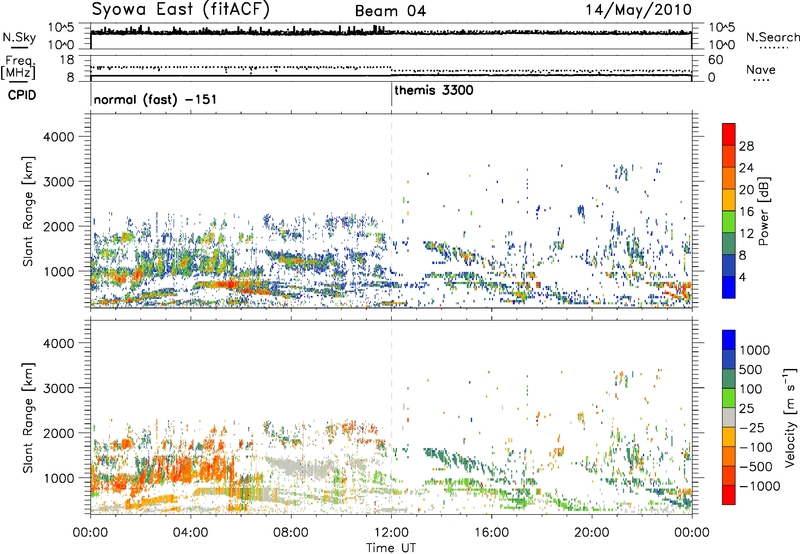Select the "themis 3300" CPID entry
Screen dimensions: 800x554
coord(434,90)
